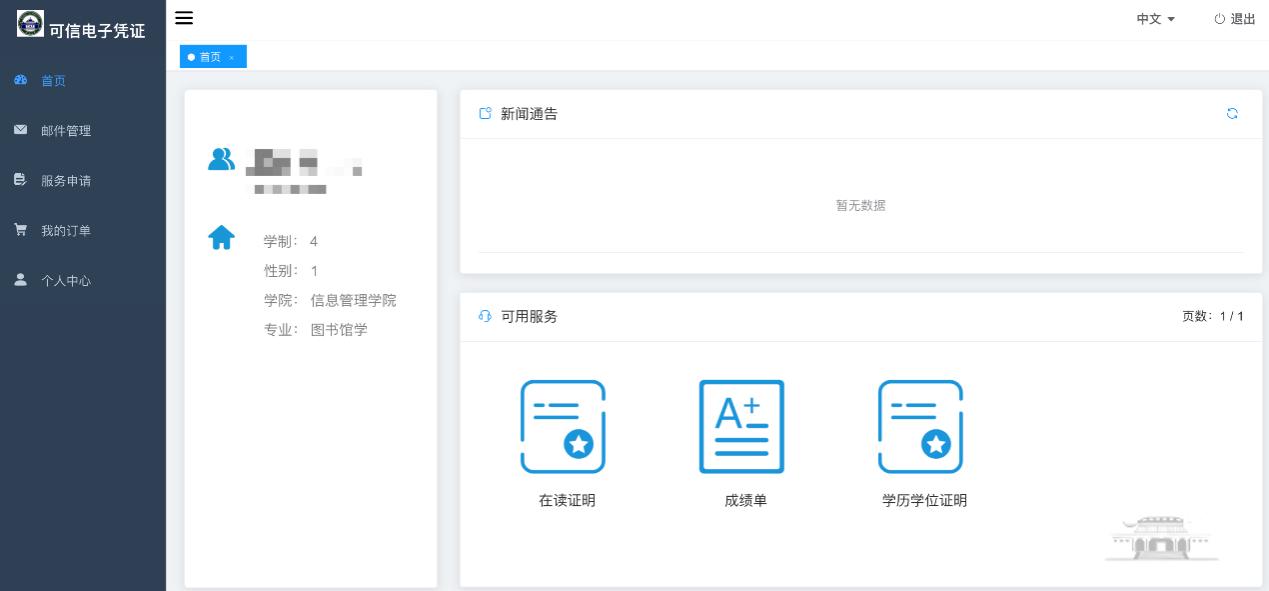The height and width of the screenshot is (591, 1269).
Task: Close the 首页 tab
Action: (x=232, y=58)
